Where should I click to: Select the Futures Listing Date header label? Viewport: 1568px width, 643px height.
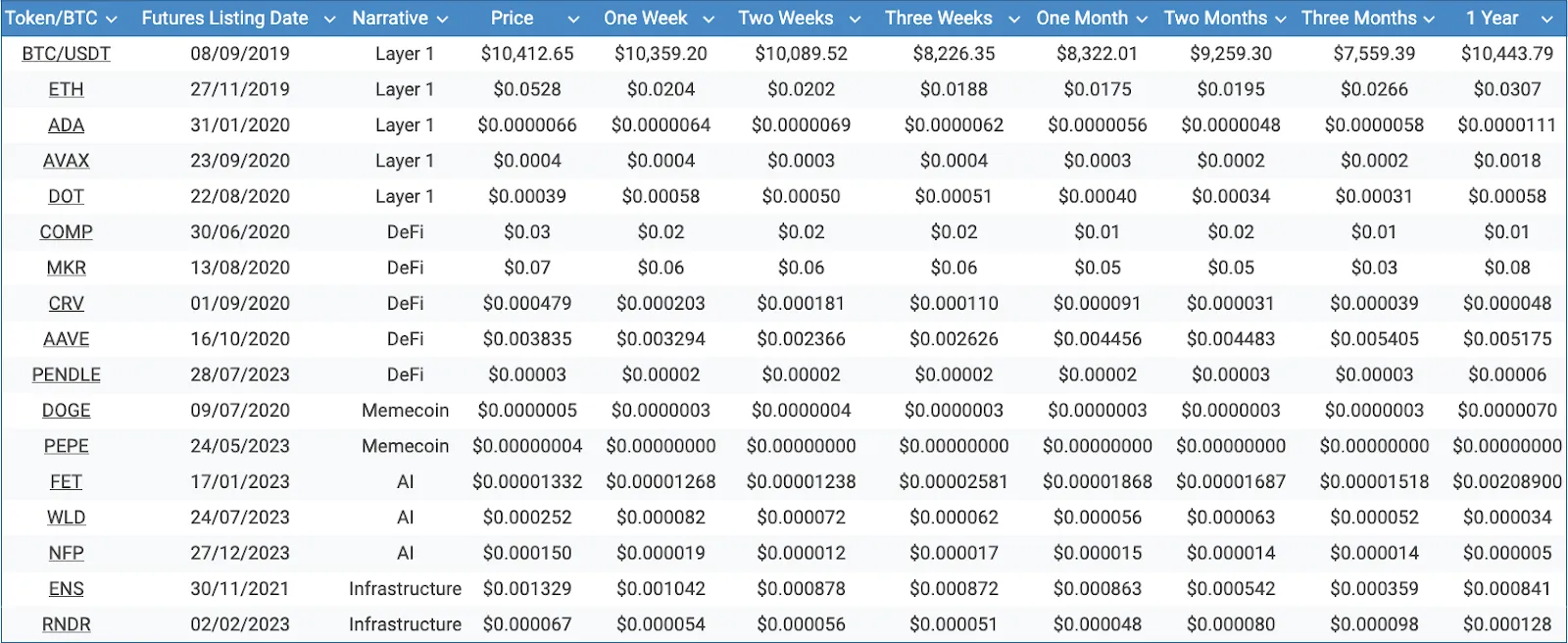224,19
